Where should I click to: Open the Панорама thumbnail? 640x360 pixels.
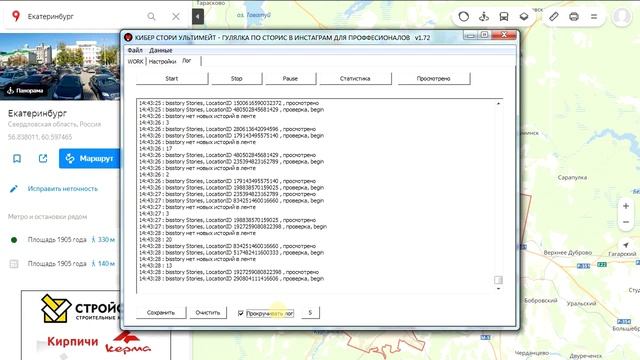[x=60, y=67]
